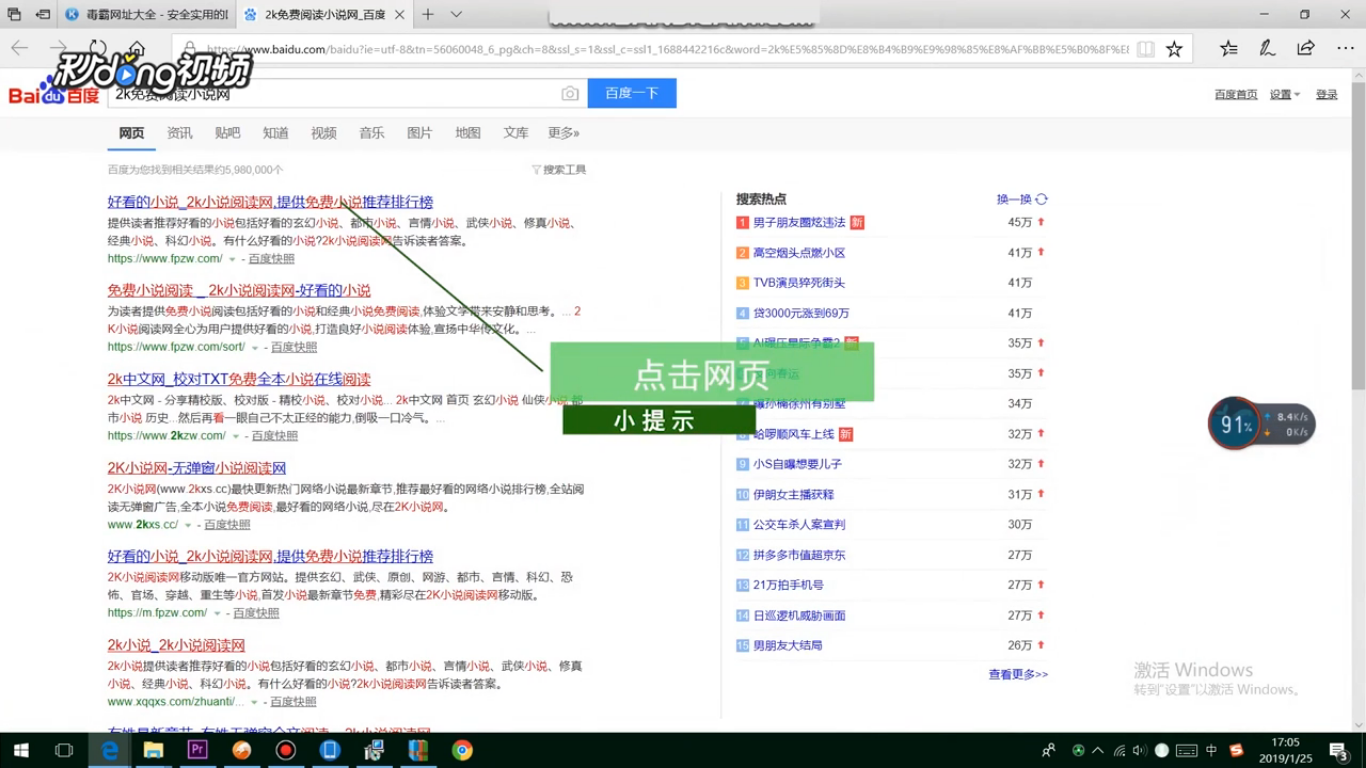Add page to favorites star icon
The height and width of the screenshot is (768, 1366).
pos(1174,49)
